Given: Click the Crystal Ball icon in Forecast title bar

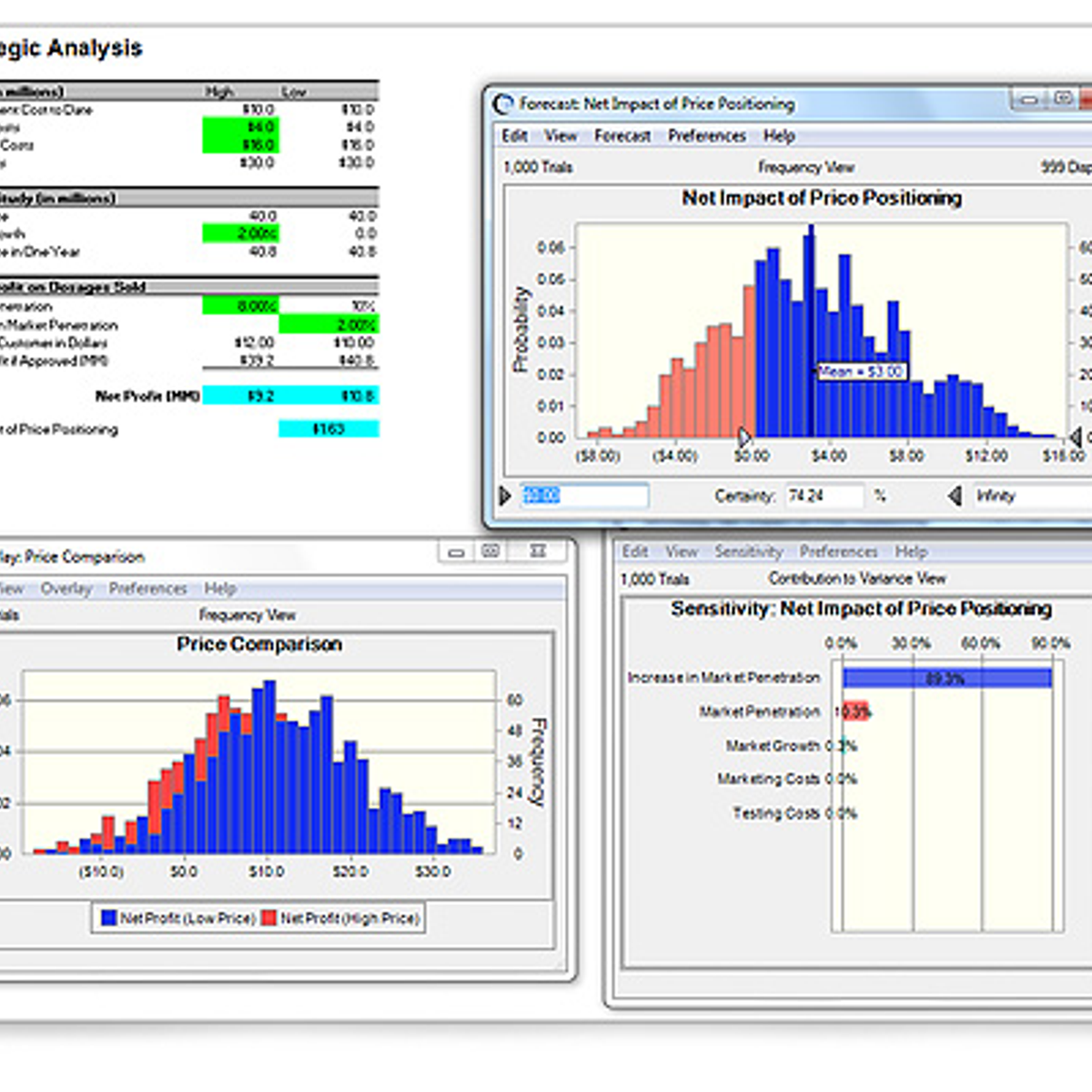Looking at the screenshot, I should click(x=502, y=104).
